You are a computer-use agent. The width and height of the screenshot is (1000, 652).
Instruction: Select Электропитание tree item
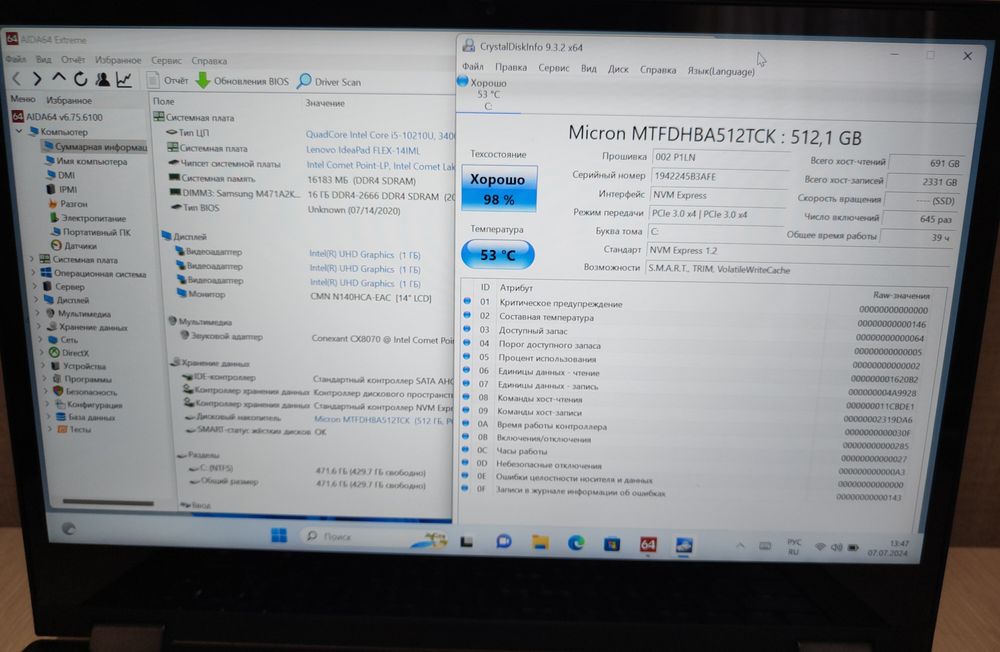click(88, 218)
